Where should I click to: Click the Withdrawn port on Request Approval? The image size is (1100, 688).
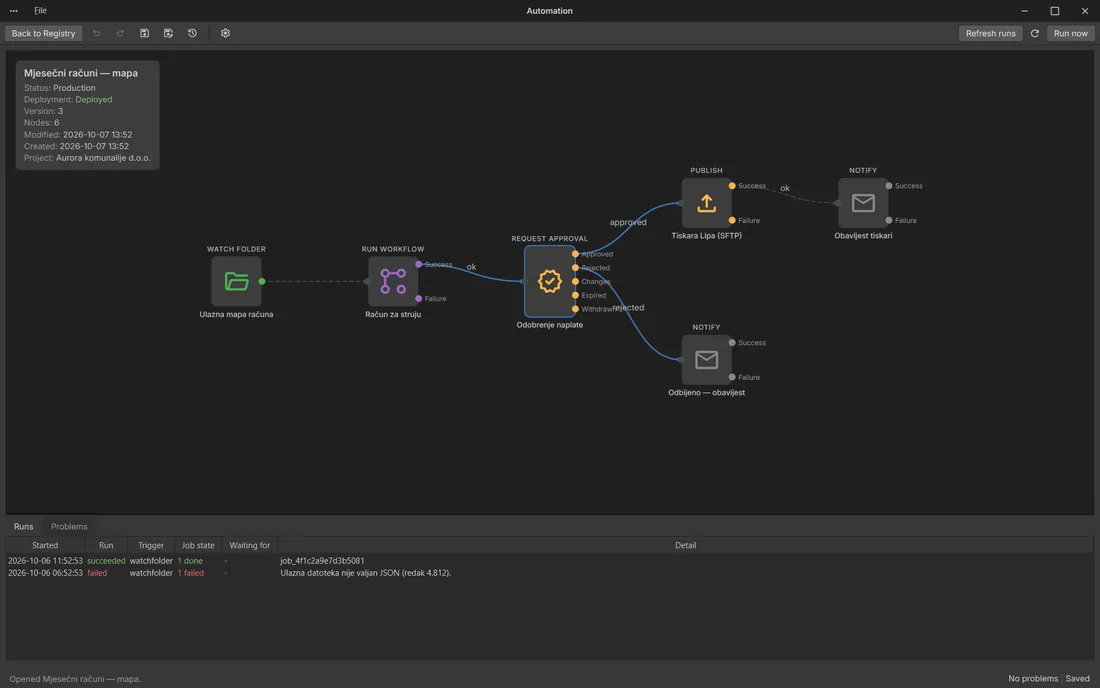pos(575,309)
